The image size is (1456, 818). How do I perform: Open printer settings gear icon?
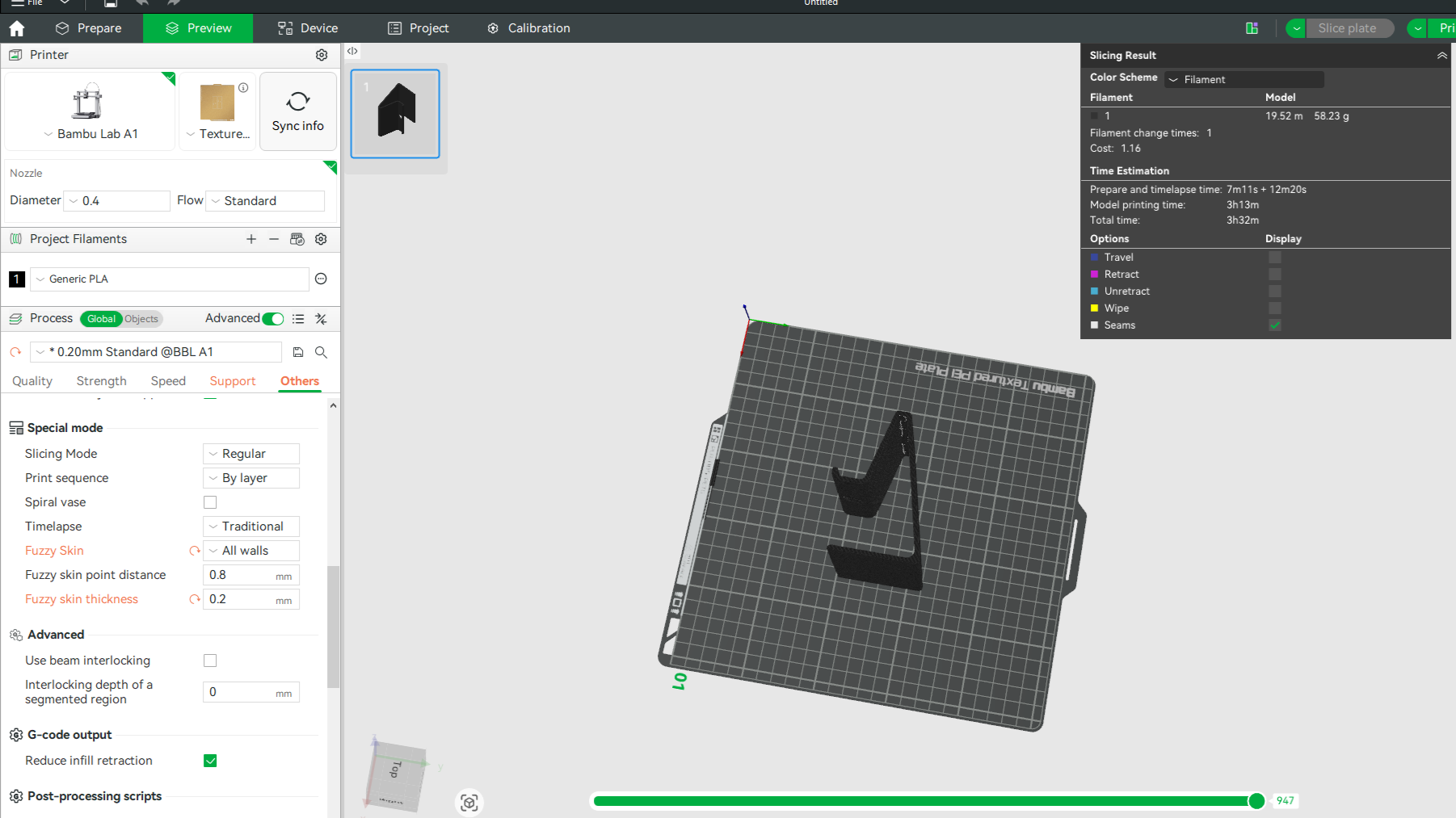click(x=322, y=55)
